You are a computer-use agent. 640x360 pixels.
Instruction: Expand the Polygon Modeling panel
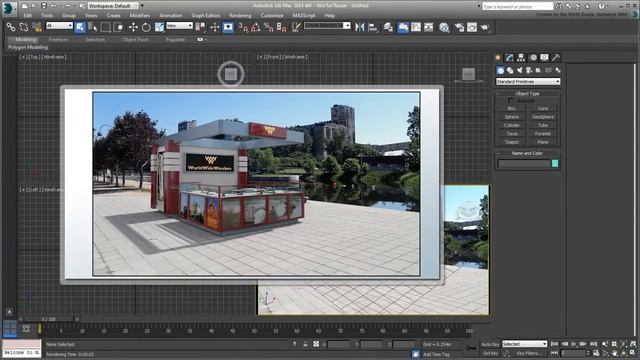28,47
